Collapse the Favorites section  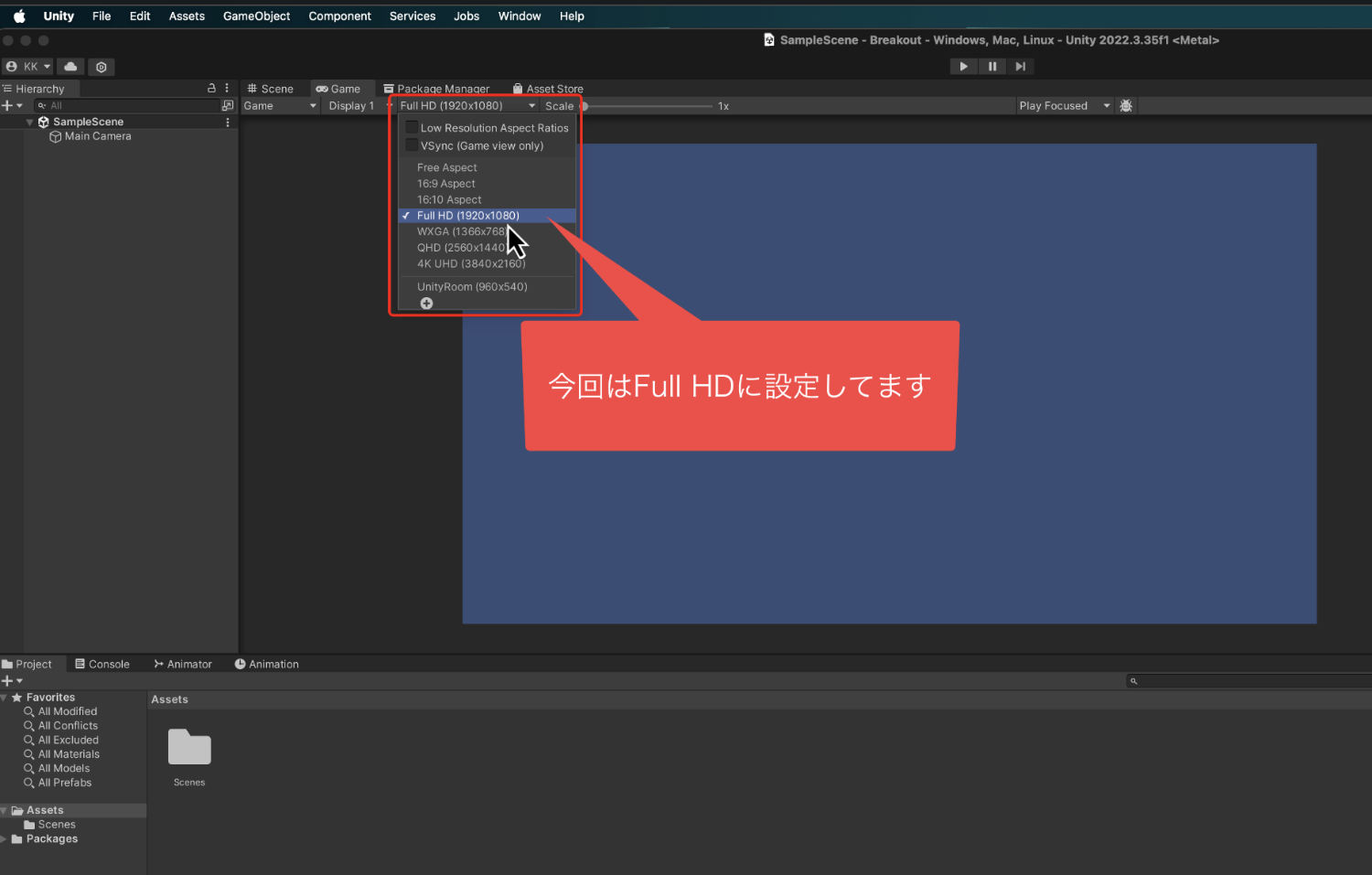(x=5, y=698)
